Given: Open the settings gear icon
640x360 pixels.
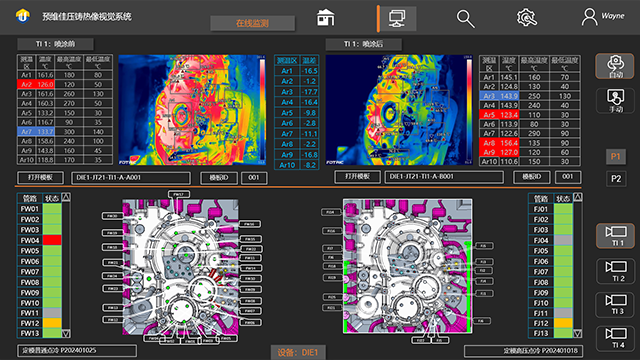Looking at the screenshot, I should click(527, 18).
